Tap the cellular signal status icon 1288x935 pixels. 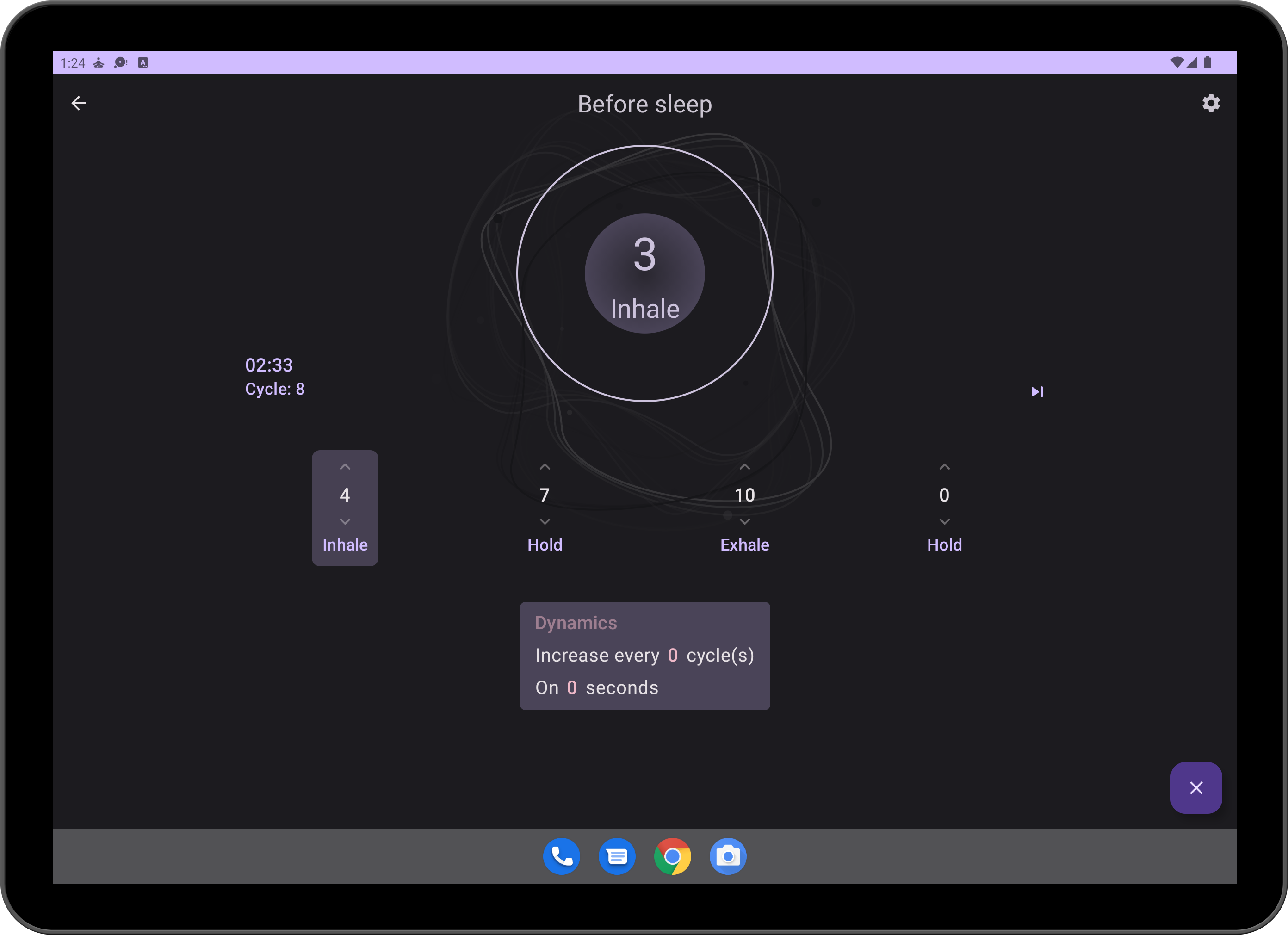[x=1191, y=62]
